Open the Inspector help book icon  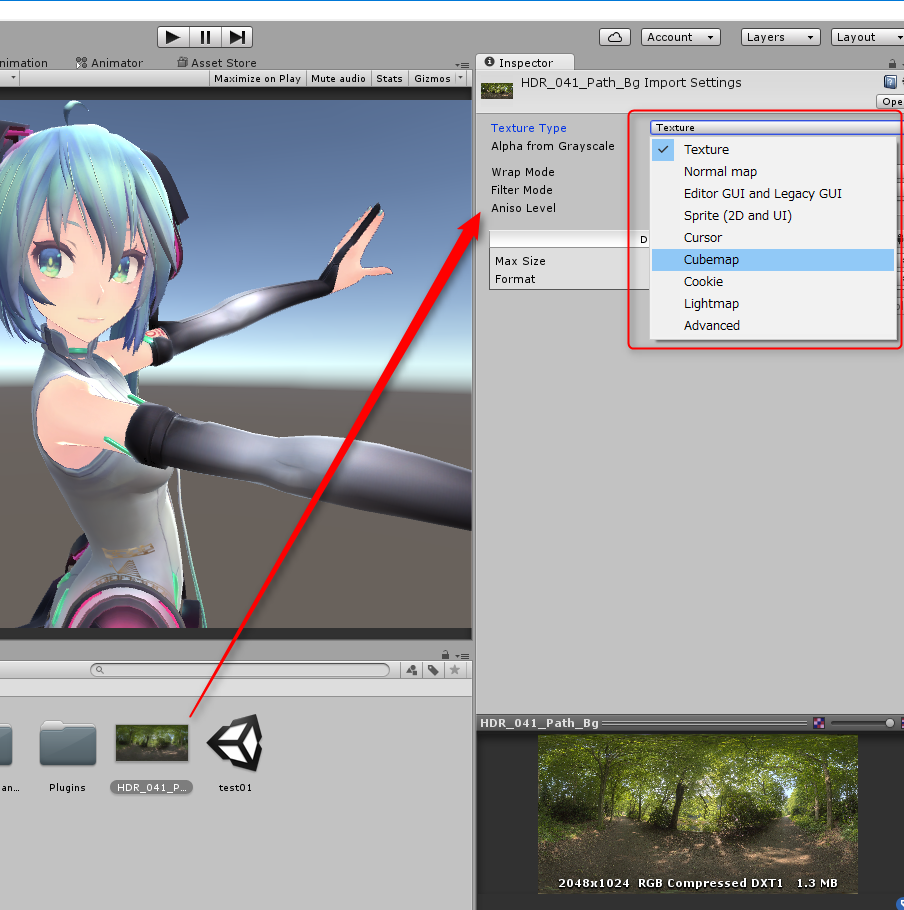tap(889, 82)
